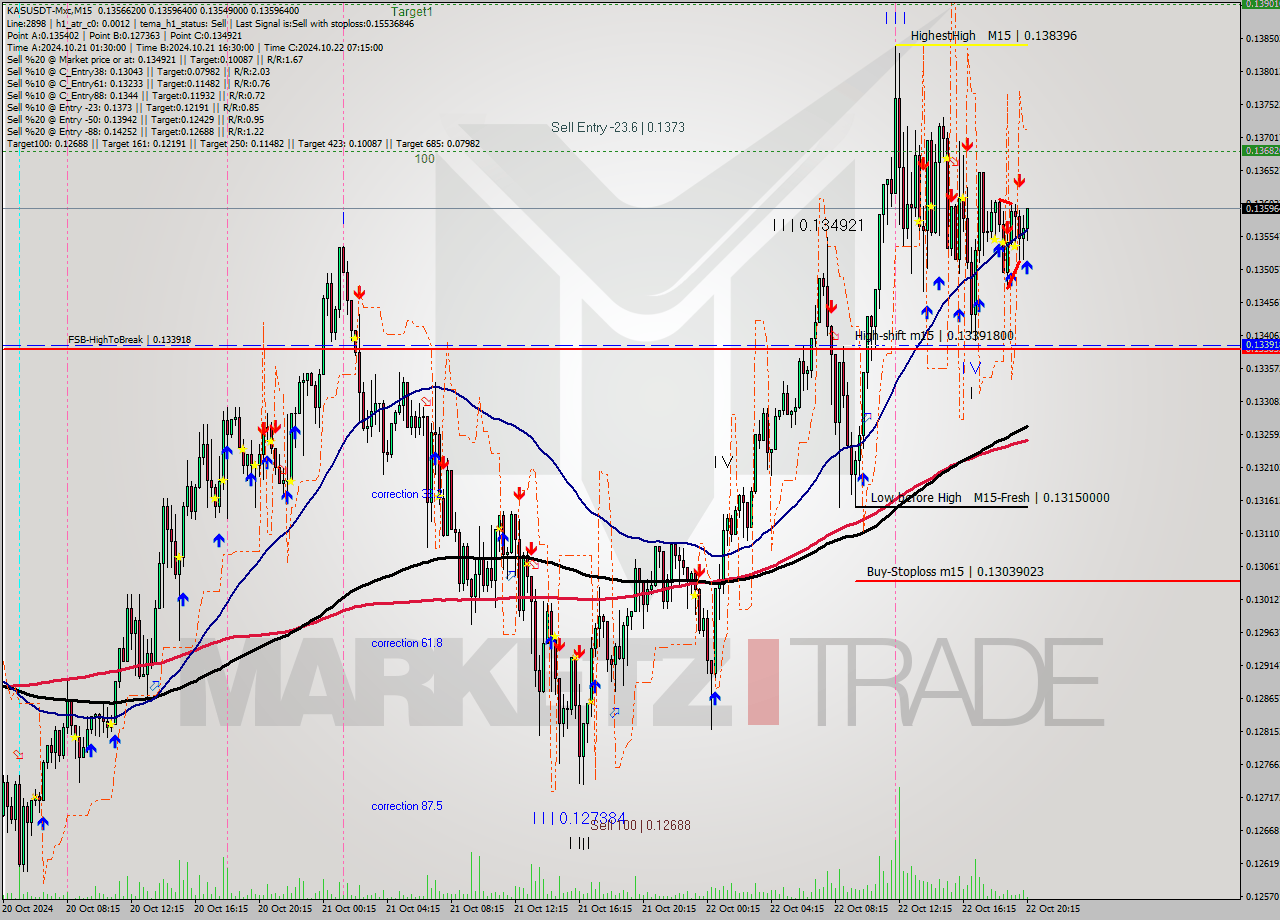Select the I I I 0.127384 wave label
Image resolution: width=1280 pixels, height=920 pixels.
pos(580,818)
